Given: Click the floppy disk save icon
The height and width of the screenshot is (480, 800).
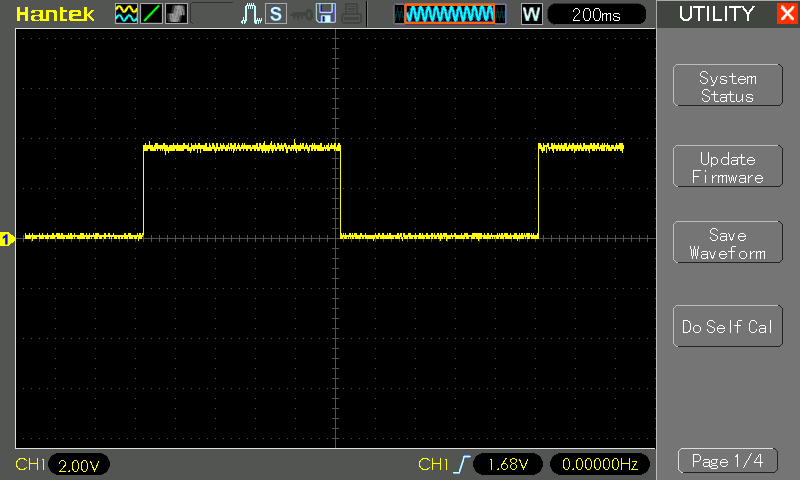Looking at the screenshot, I should point(325,14).
